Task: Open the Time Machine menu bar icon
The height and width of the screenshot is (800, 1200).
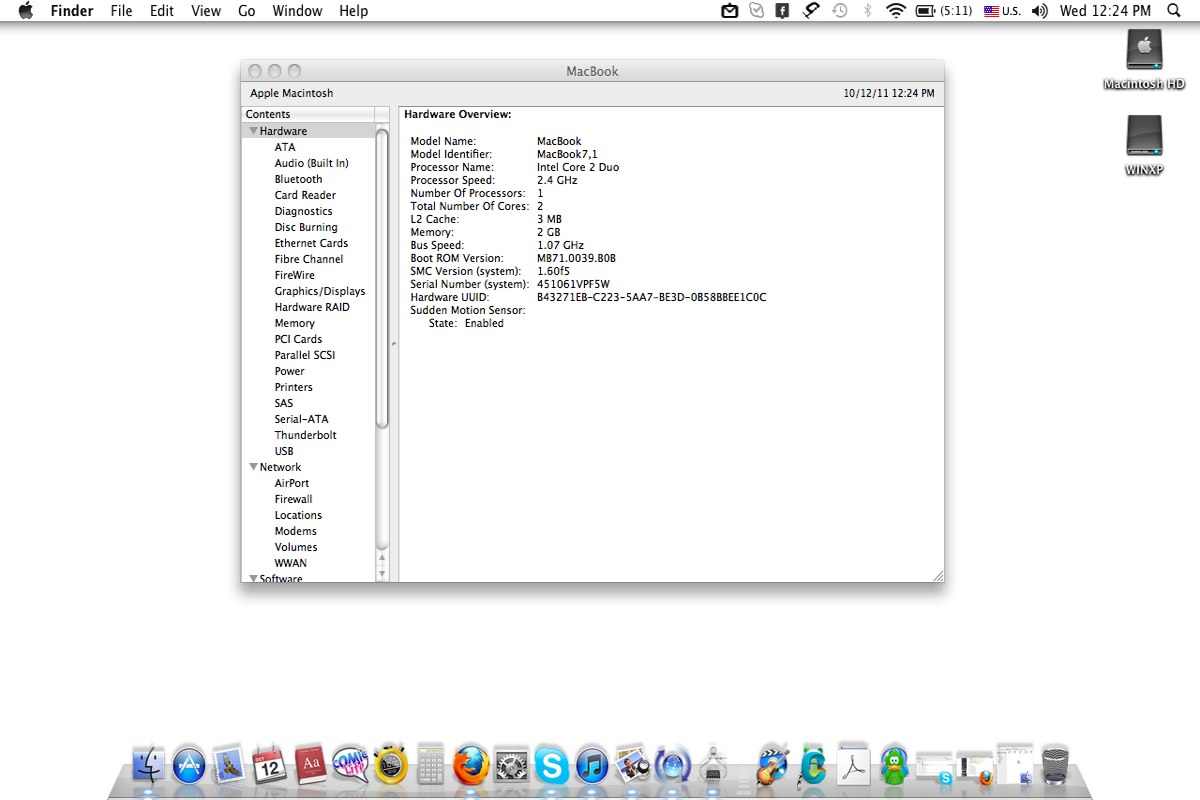Action: tap(840, 11)
